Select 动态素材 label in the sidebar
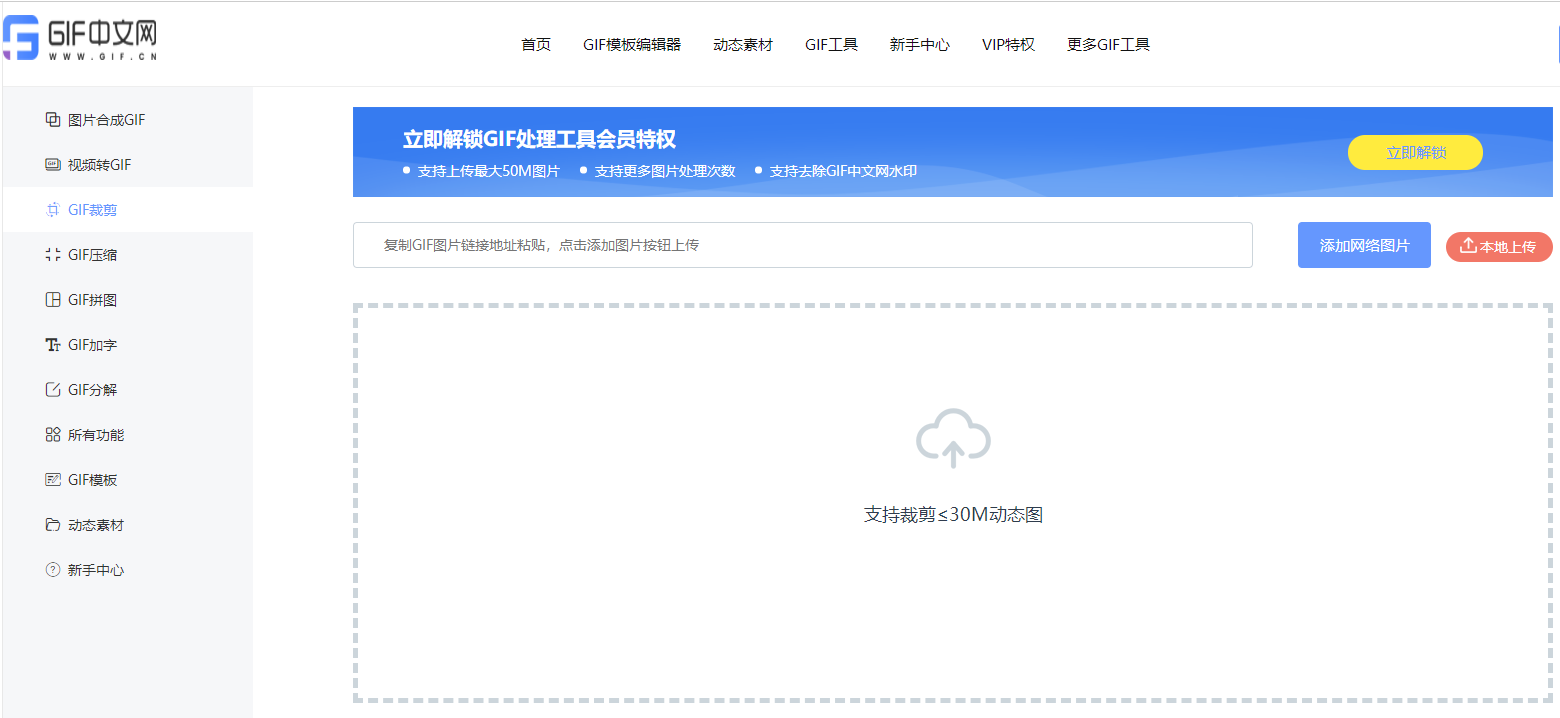 point(96,525)
